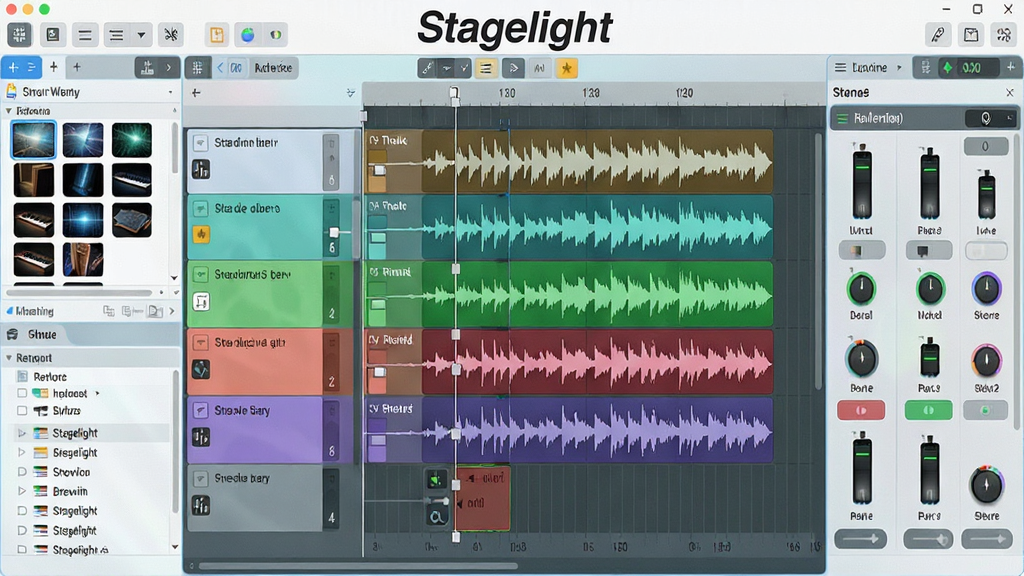Screen dimensions: 1024x576
Task: Select the Stovion list item
Action: click(x=71, y=472)
